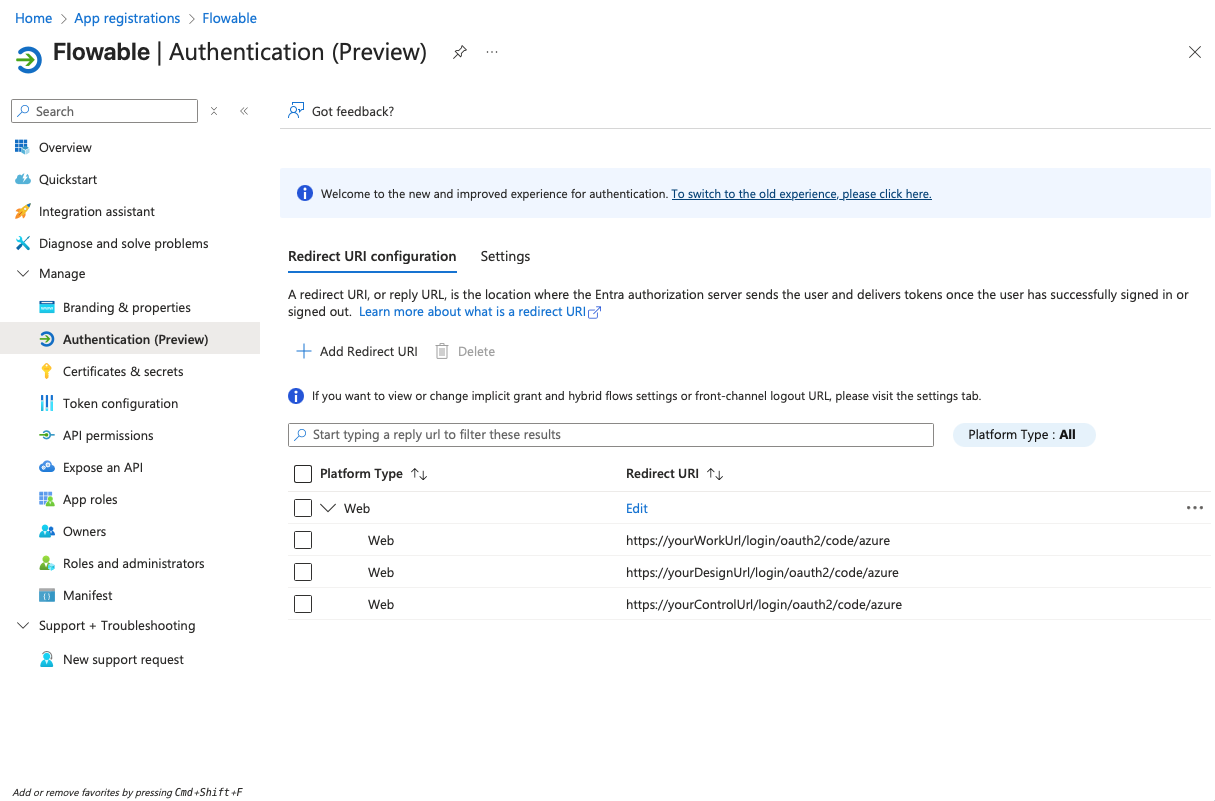Screen dimensions: 1215x801
Task: Click the Add Redirect URI button
Action: [x=357, y=351]
